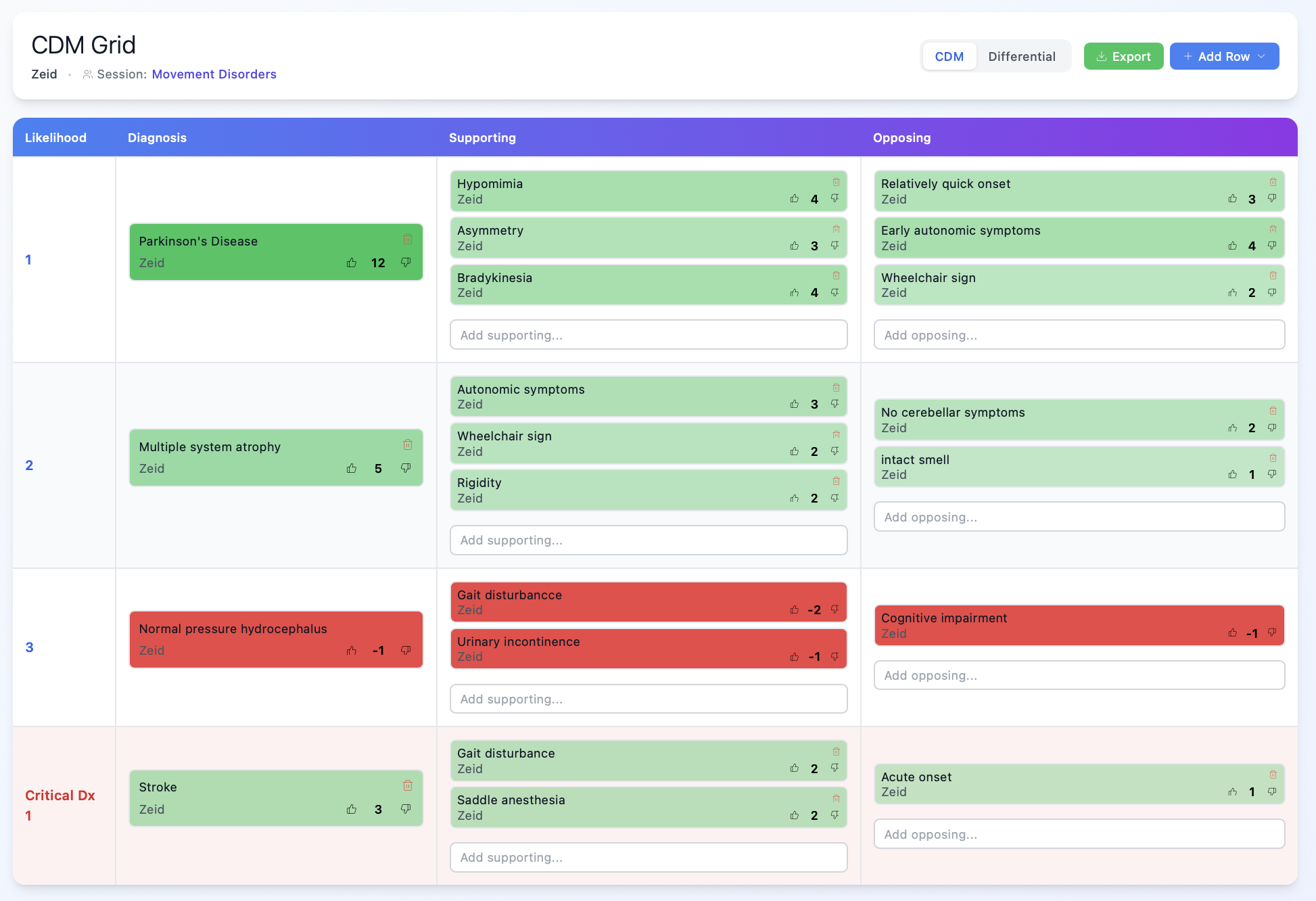Delete the Stroke diagnosis card
This screenshot has width=1316, height=901.
pyautogui.click(x=408, y=785)
